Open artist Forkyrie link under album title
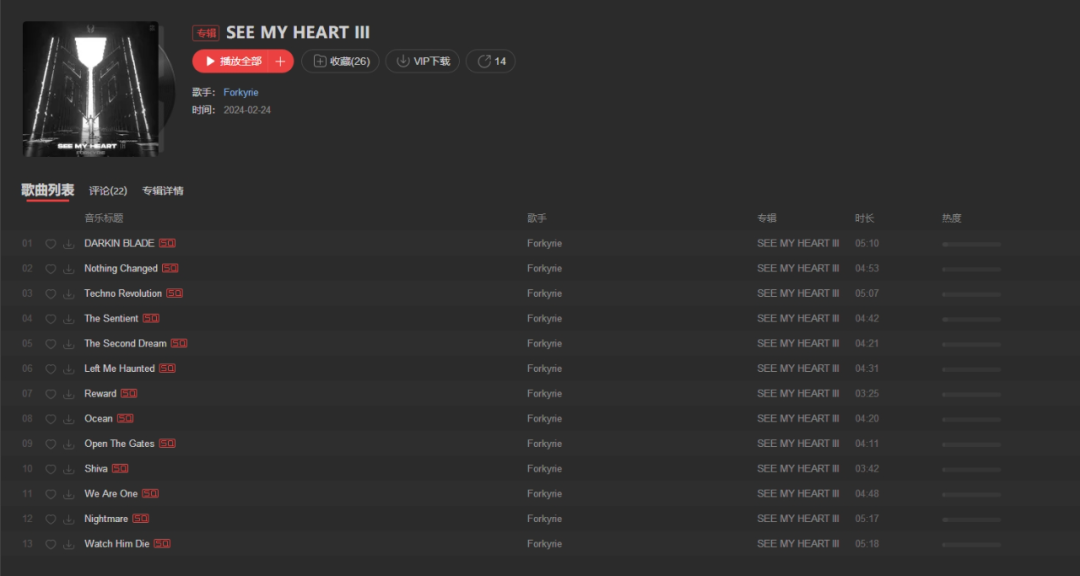Viewport: 1080px width, 576px height. click(241, 92)
